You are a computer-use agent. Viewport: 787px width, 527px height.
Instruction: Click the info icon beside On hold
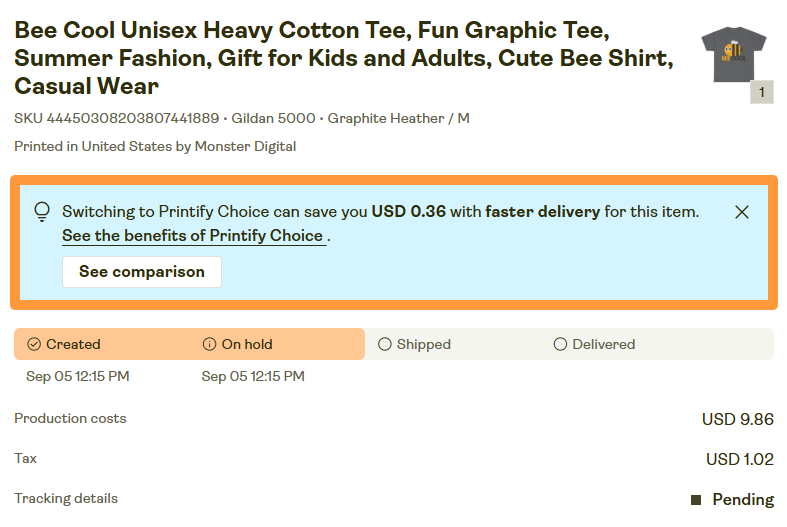[209, 344]
